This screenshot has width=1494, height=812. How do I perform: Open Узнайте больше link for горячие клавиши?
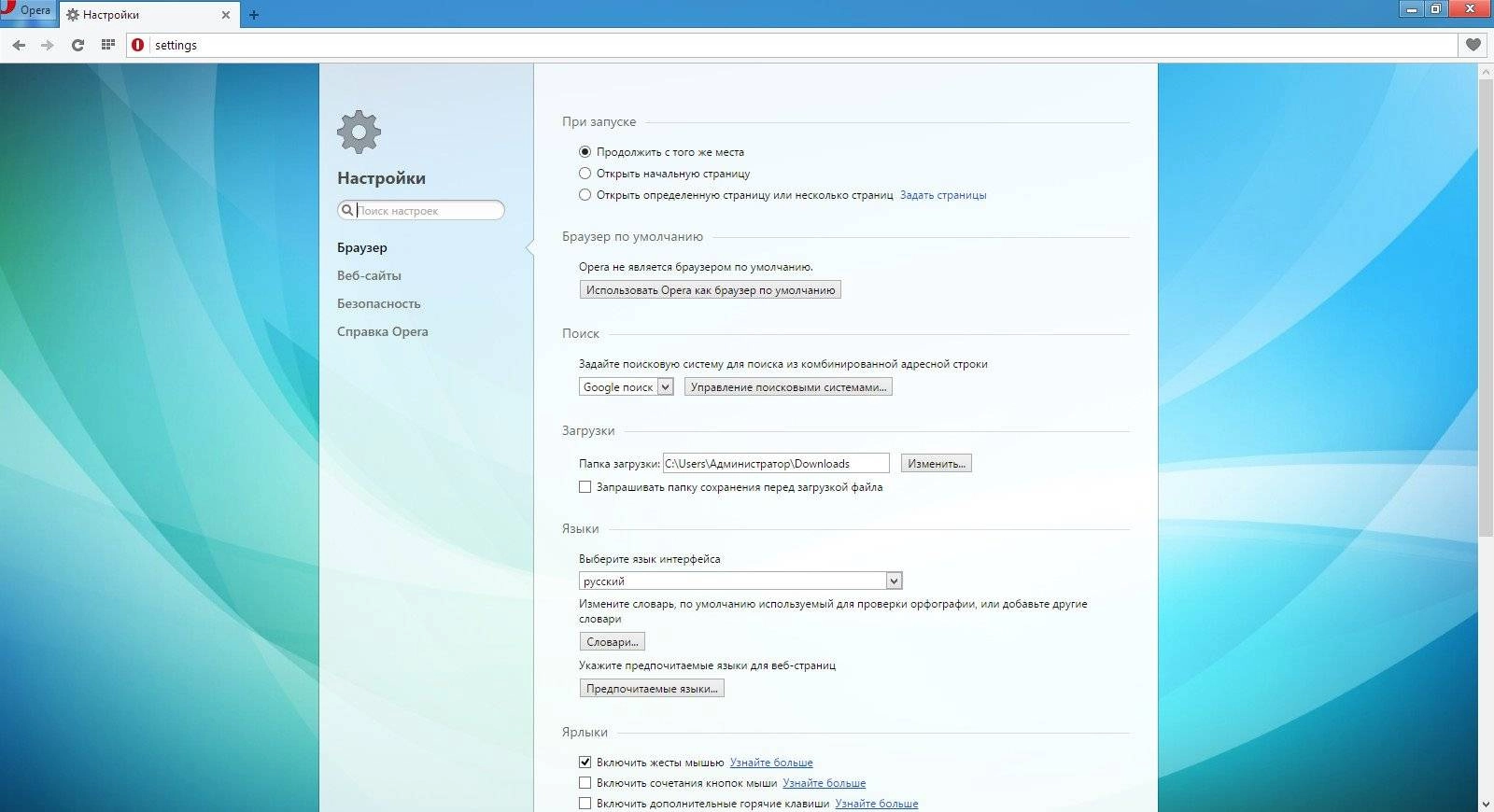pos(877,804)
